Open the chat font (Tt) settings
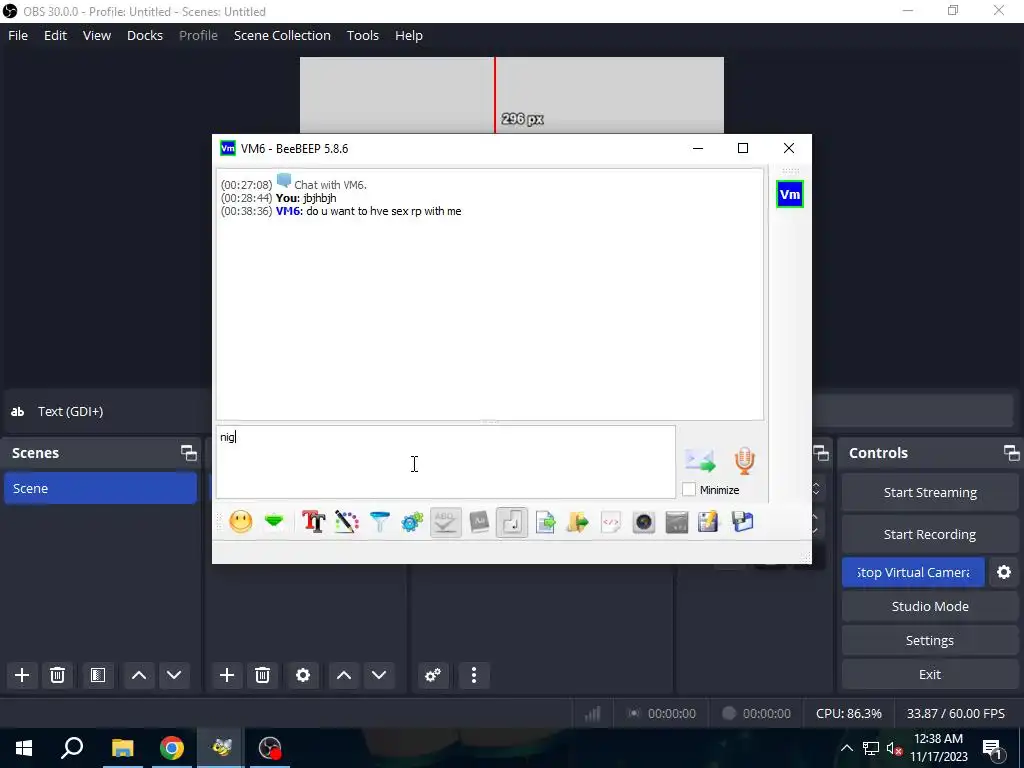This screenshot has width=1024, height=768. [313, 522]
